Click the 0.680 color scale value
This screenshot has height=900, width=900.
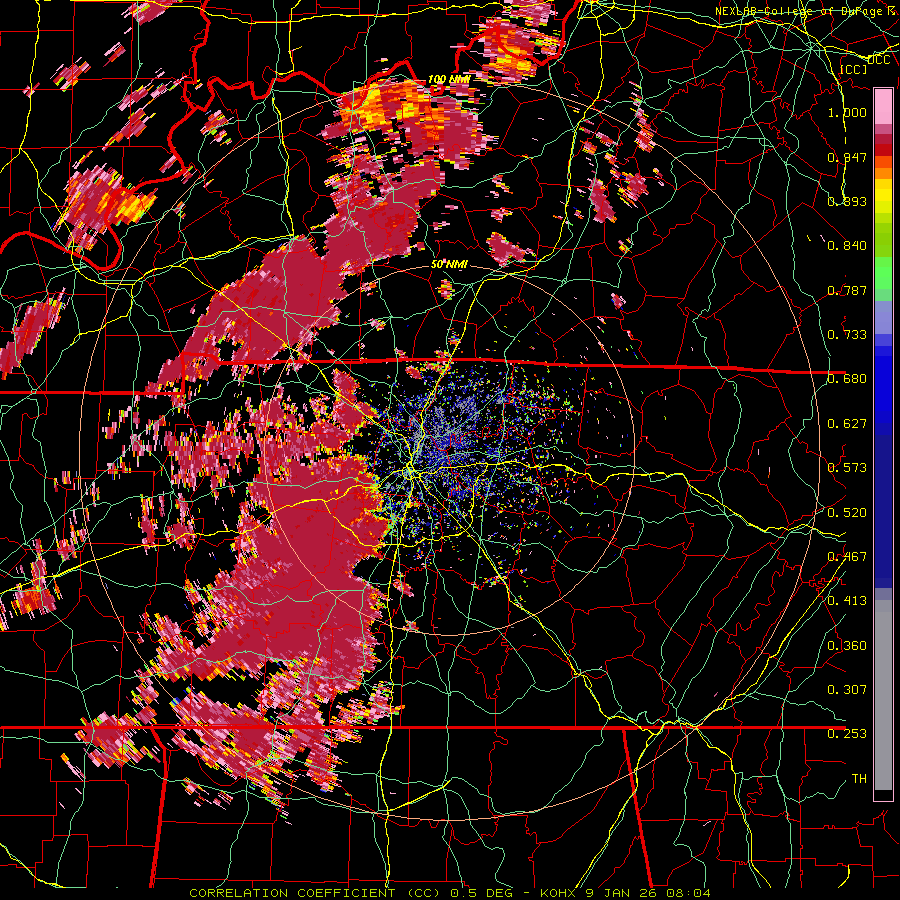(x=847, y=379)
